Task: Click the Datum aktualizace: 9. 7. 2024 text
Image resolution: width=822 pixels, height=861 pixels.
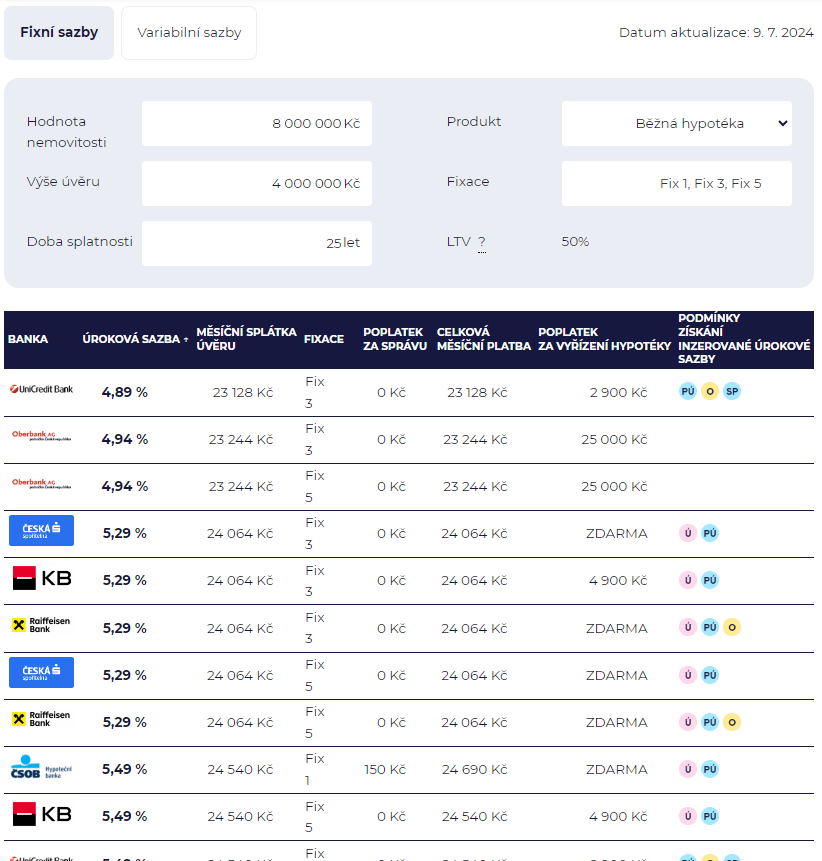Action: tap(716, 32)
